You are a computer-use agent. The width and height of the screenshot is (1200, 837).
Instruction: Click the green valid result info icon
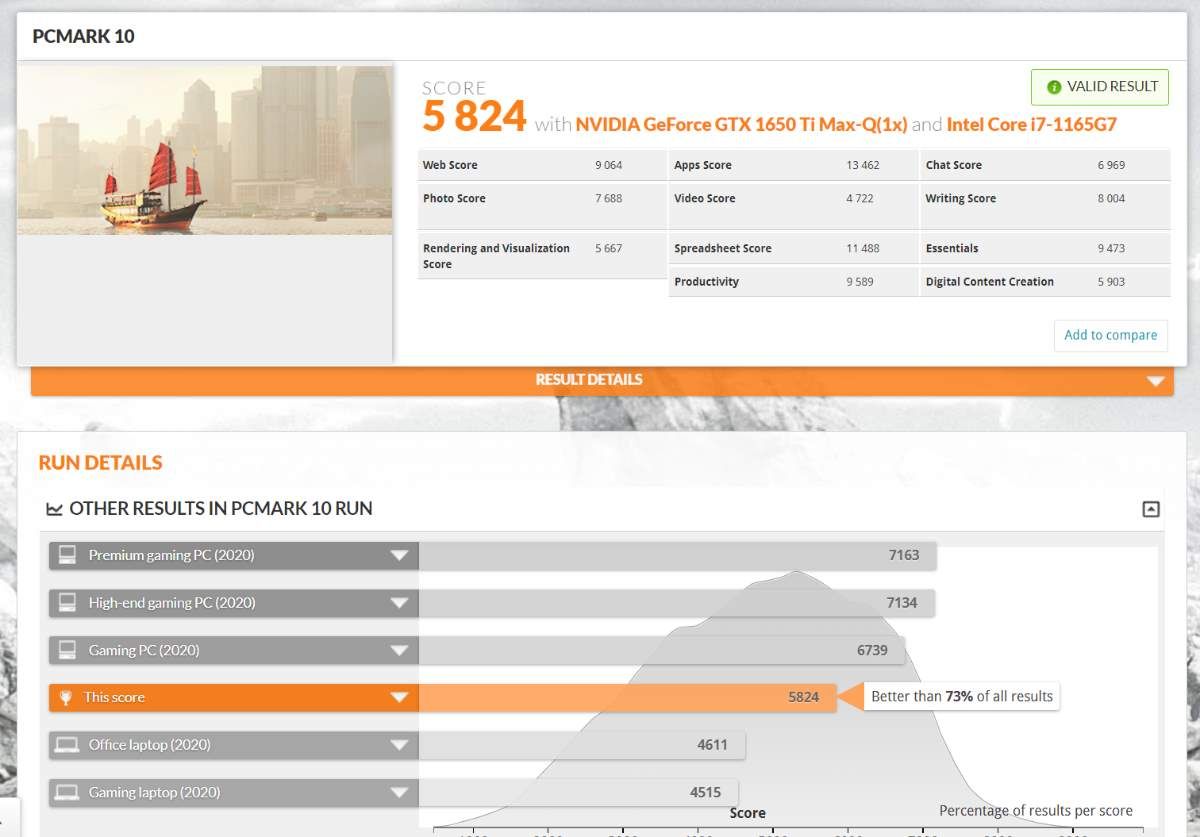click(x=1053, y=87)
